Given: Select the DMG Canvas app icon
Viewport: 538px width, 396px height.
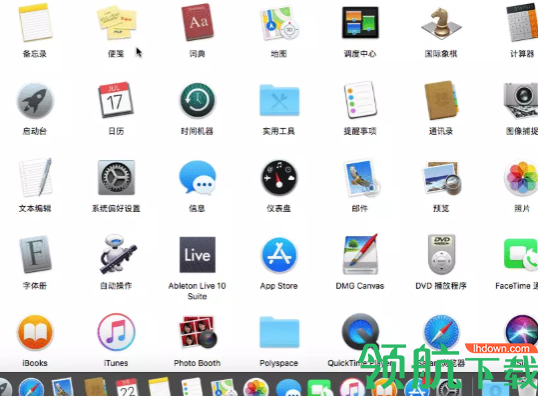Looking at the screenshot, I should pyautogui.click(x=361, y=254).
